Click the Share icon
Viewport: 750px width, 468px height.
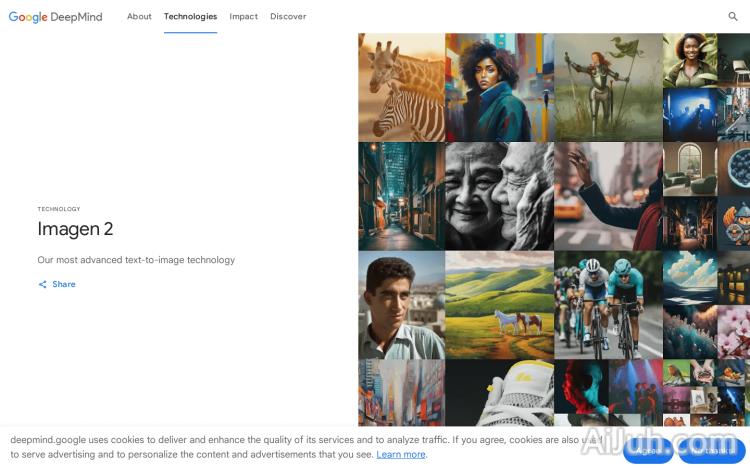[43, 284]
